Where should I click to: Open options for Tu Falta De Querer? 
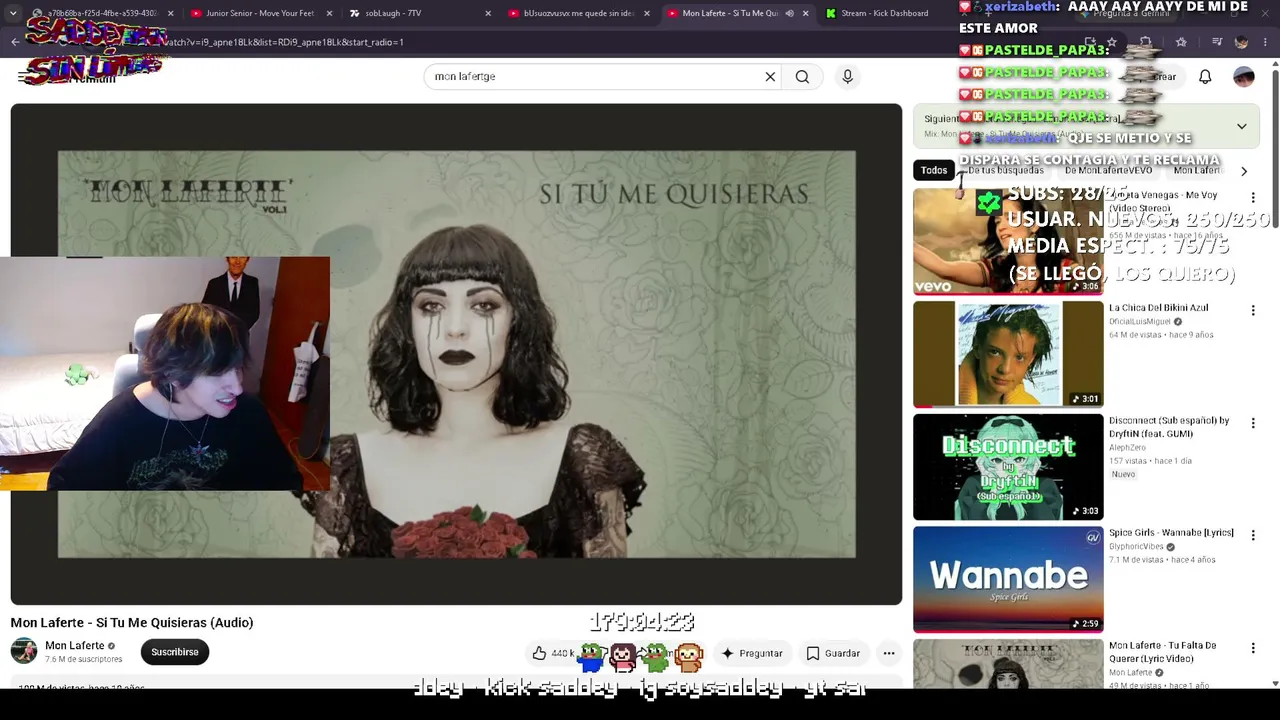coord(1252,649)
